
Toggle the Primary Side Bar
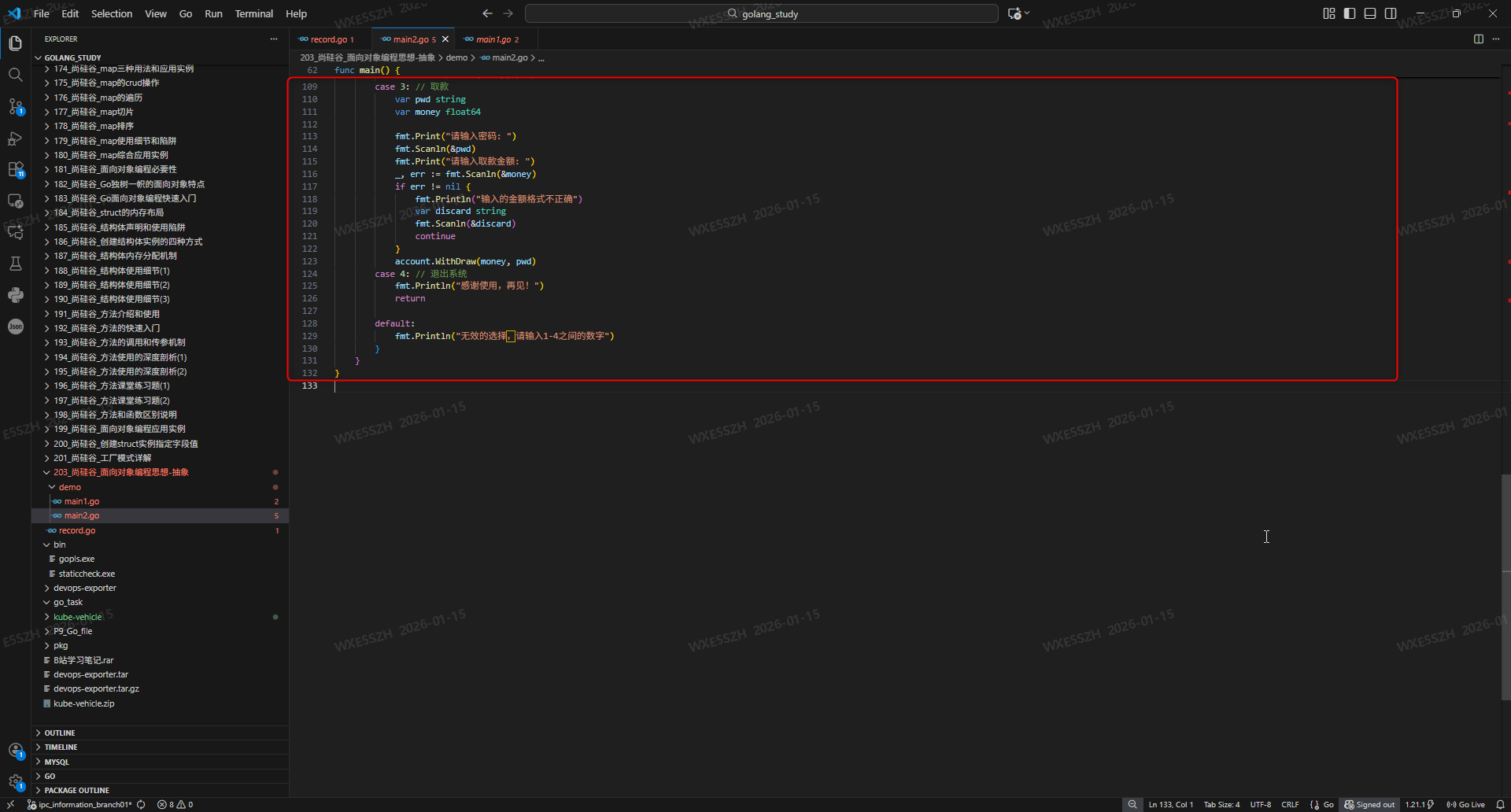(1350, 13)
